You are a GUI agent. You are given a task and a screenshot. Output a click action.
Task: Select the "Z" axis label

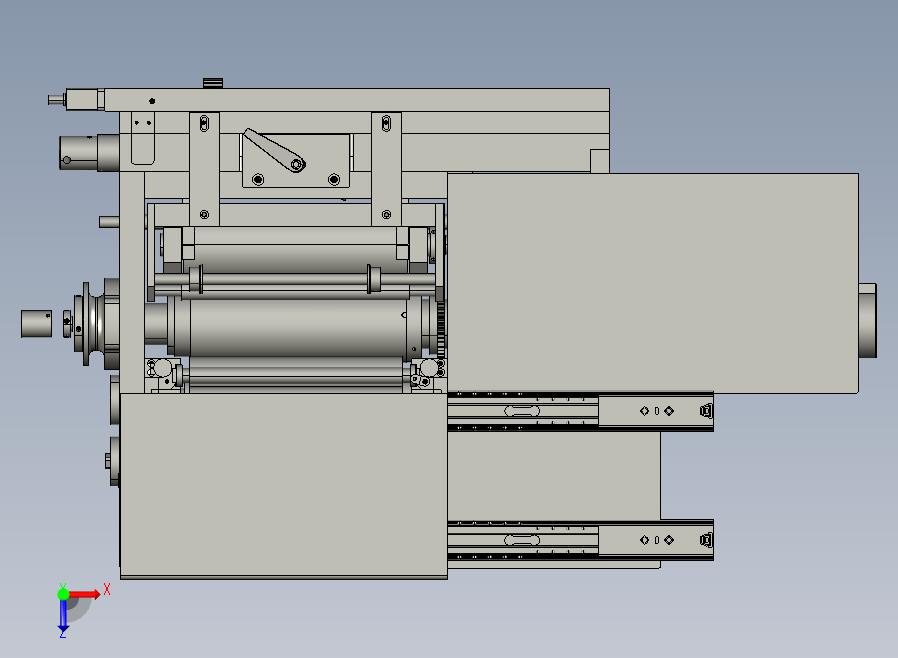(62, 635)
